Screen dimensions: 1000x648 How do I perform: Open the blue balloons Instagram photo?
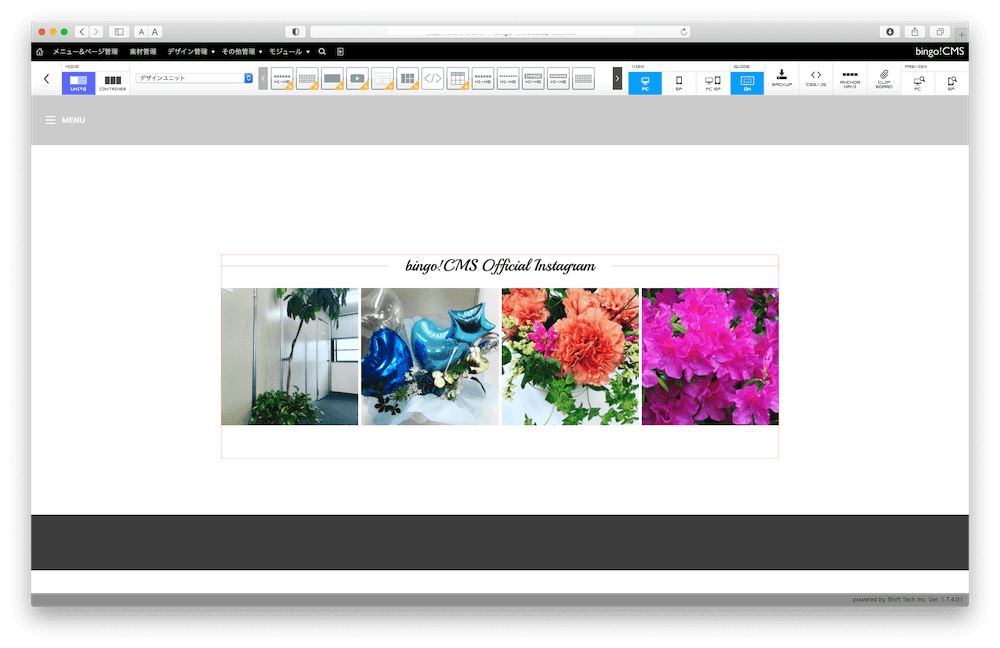(430, 357)
